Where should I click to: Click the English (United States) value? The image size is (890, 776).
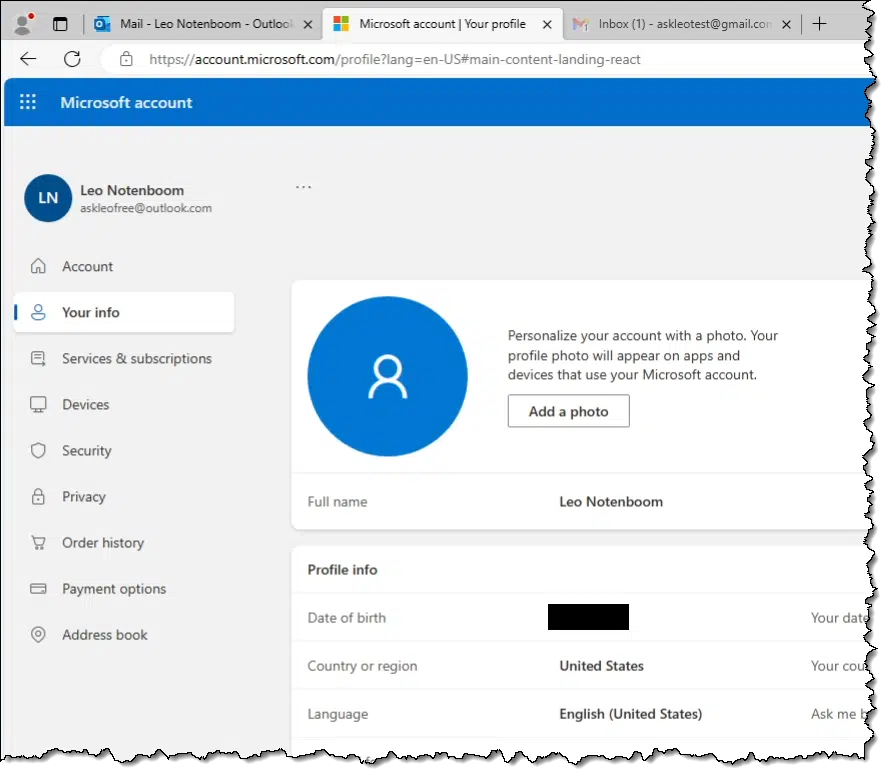631,714
